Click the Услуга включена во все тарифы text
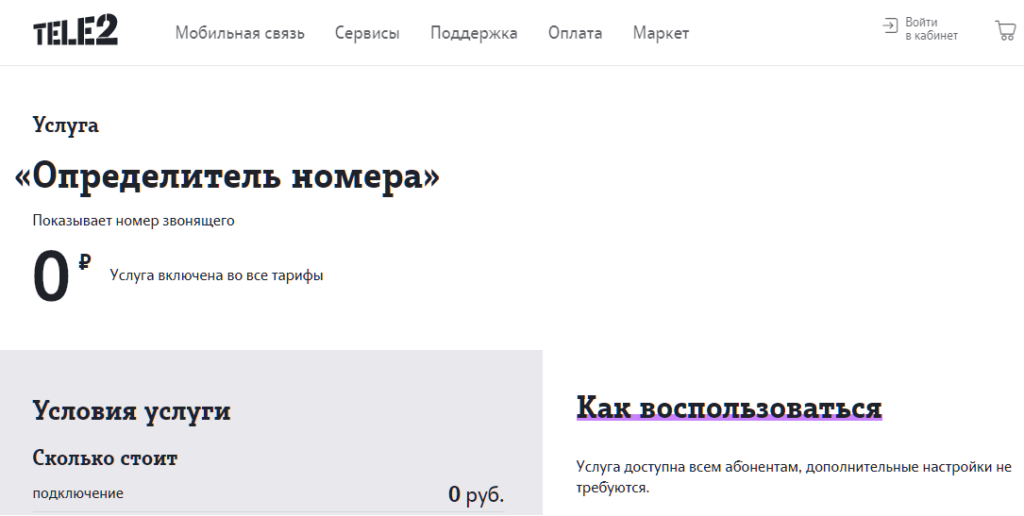 (216, 275)
